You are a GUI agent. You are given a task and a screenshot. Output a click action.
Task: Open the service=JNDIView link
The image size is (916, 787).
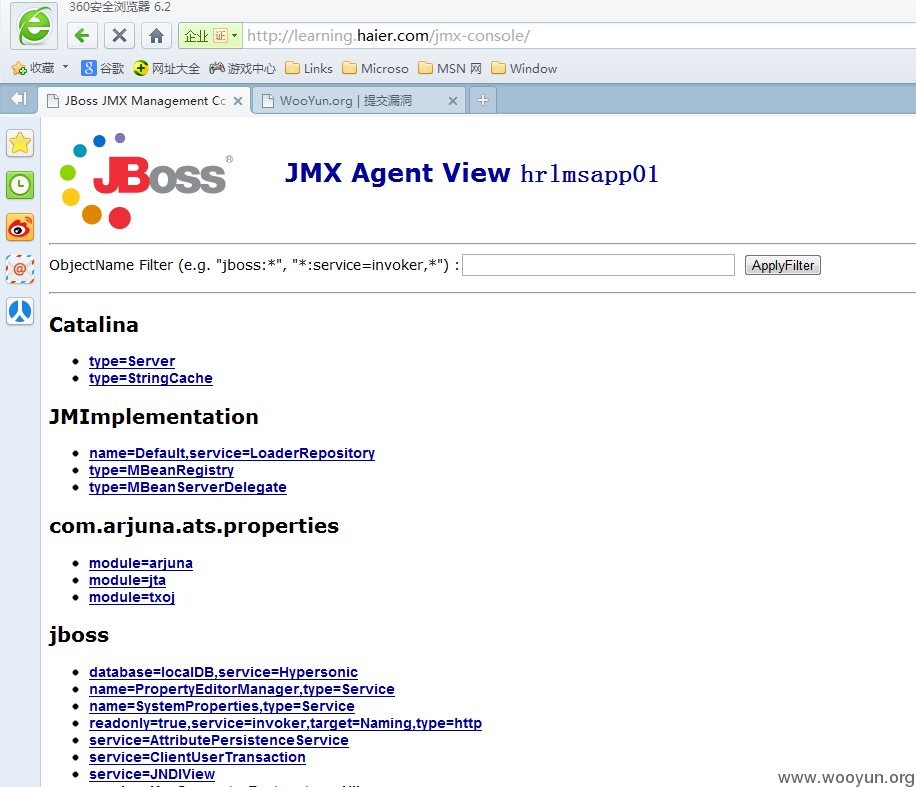(152, 774)
